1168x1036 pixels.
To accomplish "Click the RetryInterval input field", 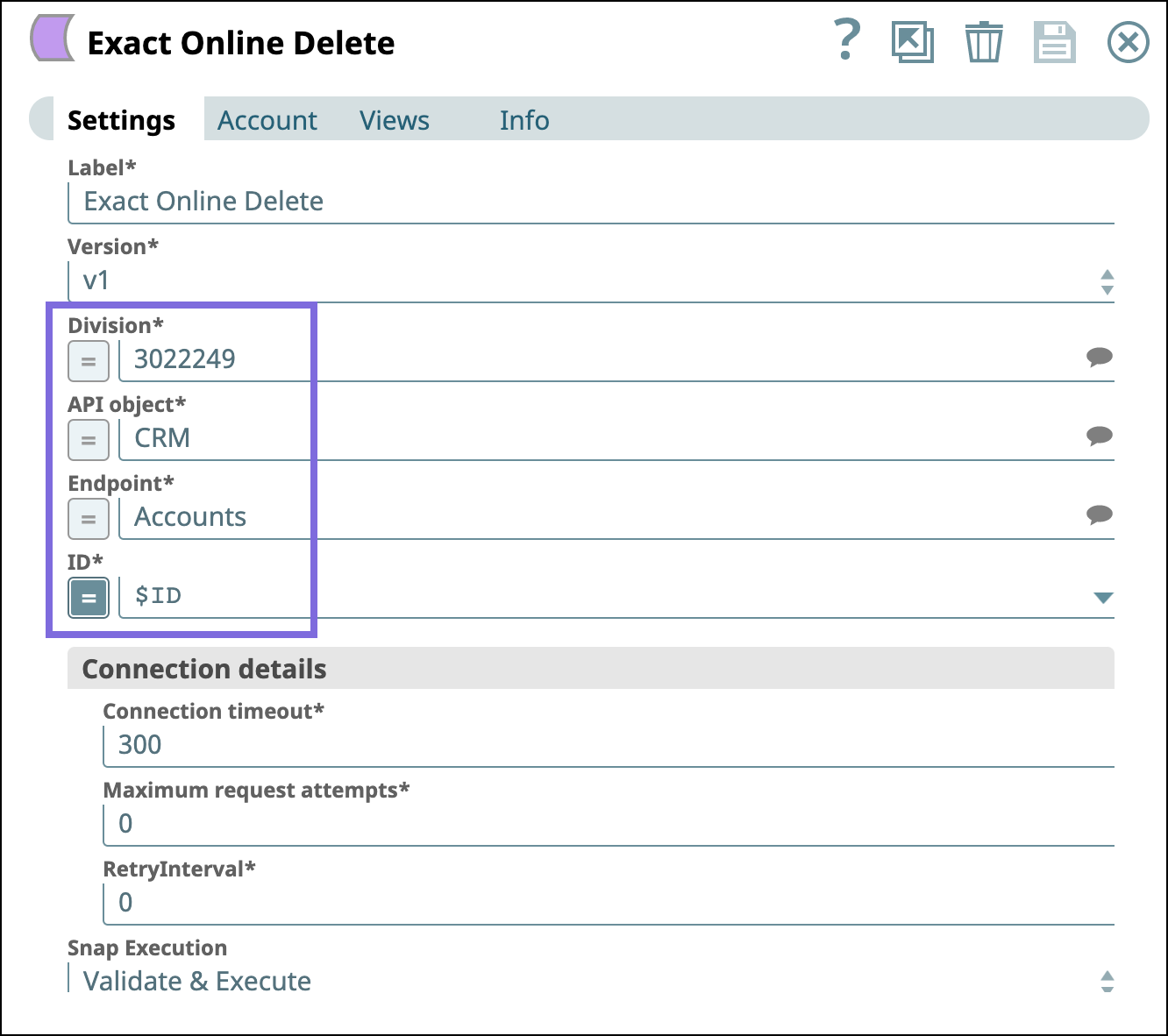I will pyautogui.click(x=609, y=904).
